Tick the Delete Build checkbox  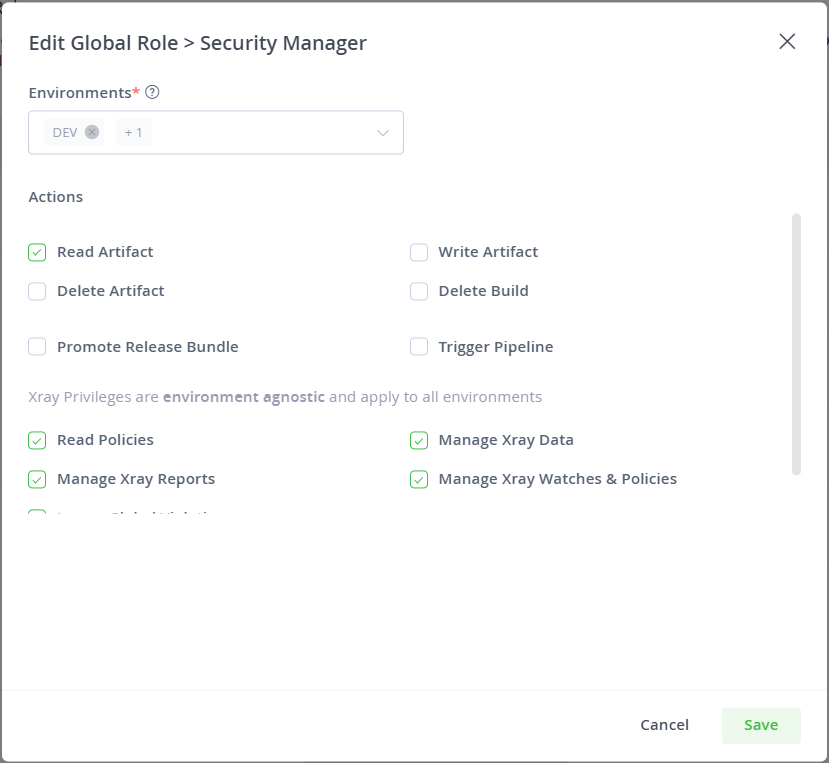419,291
